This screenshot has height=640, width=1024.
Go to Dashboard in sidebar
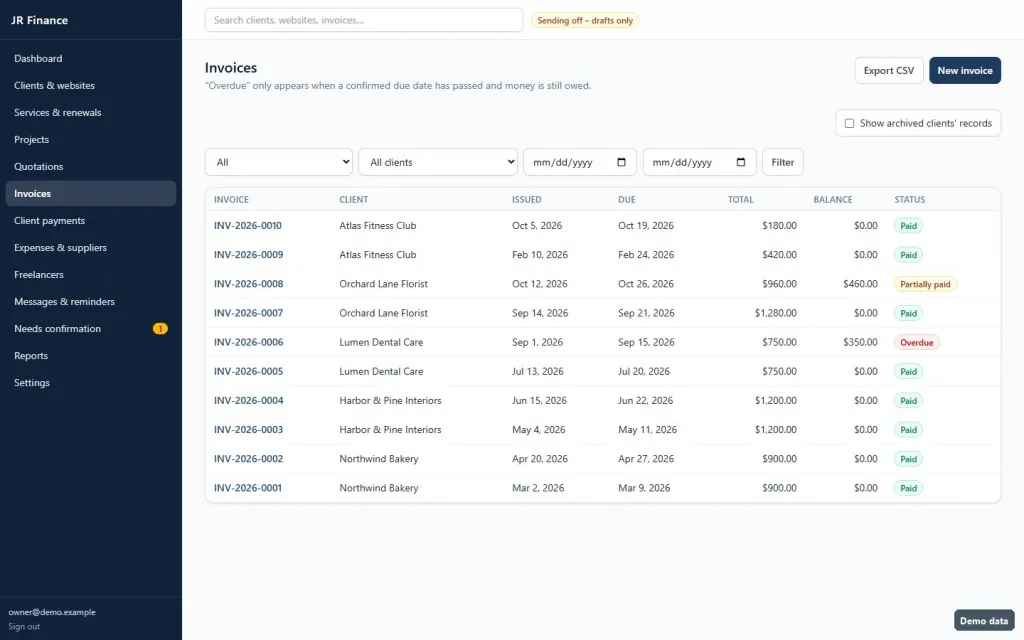pos(91,58)
